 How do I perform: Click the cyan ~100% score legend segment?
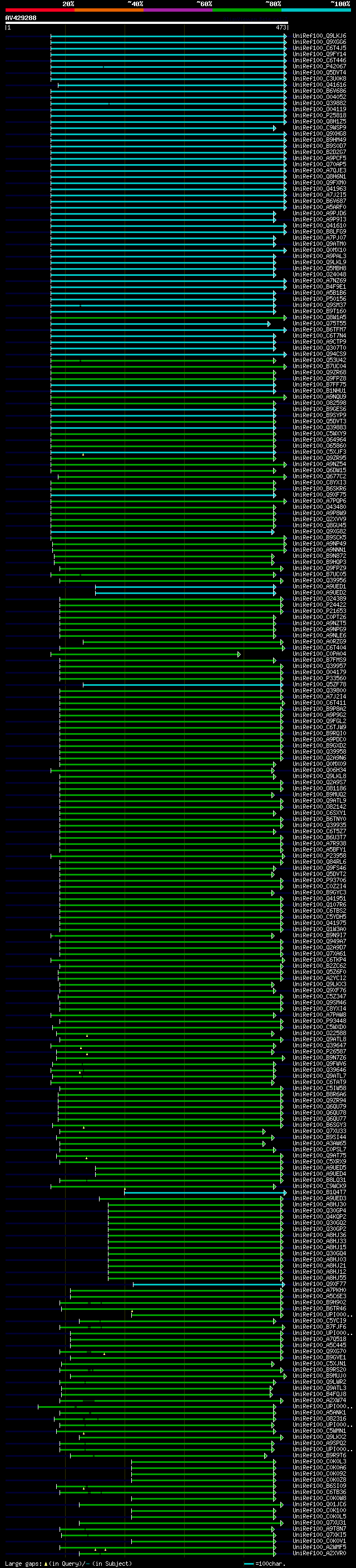[x=316, y=10]
